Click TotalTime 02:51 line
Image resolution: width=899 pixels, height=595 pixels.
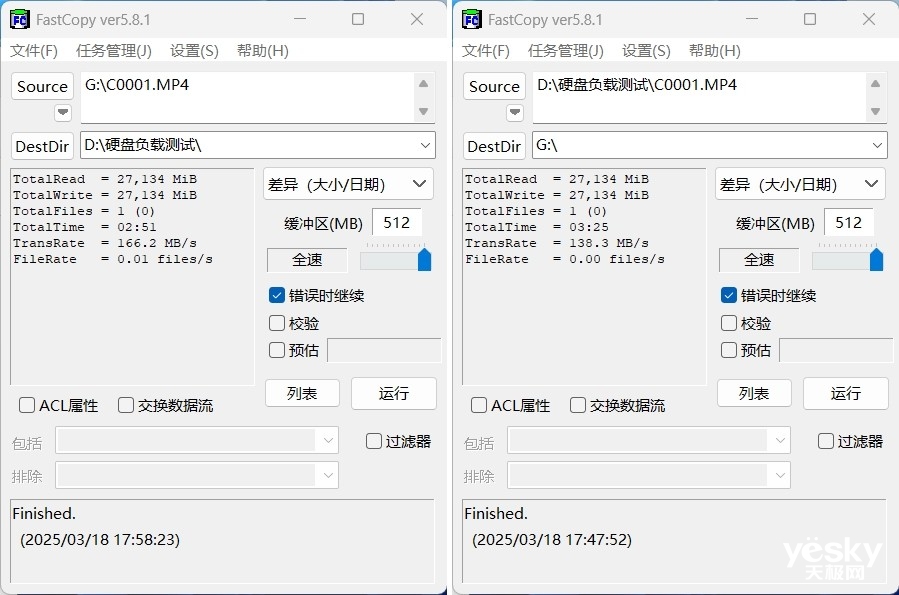pyautogui.click(x=84, y=227)
